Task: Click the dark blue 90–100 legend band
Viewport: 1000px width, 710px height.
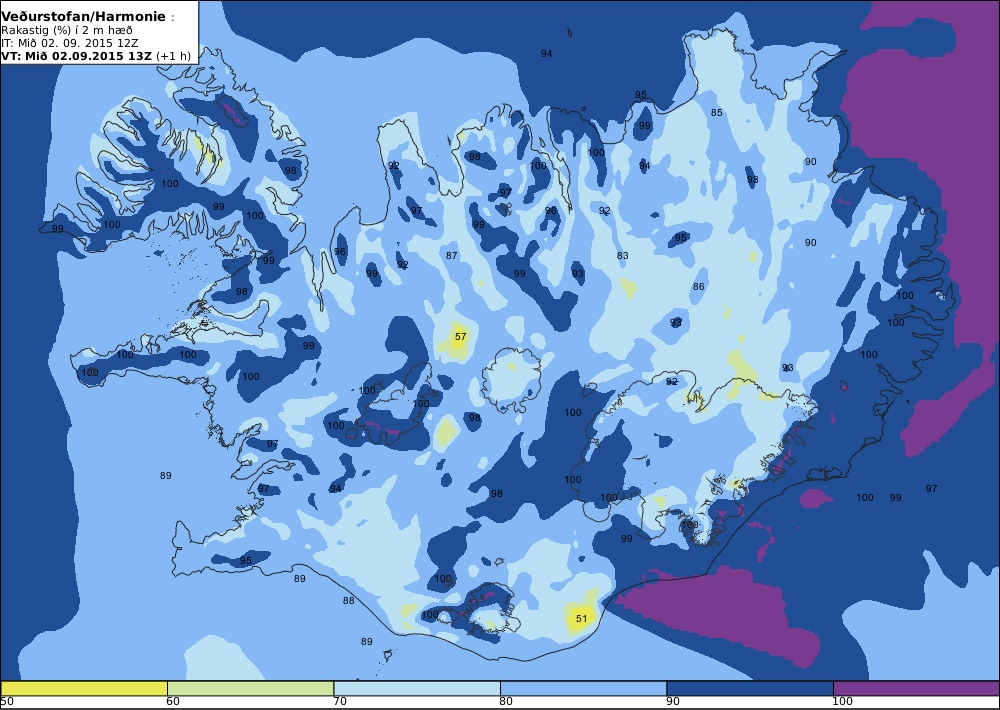Action: (749, 688)
